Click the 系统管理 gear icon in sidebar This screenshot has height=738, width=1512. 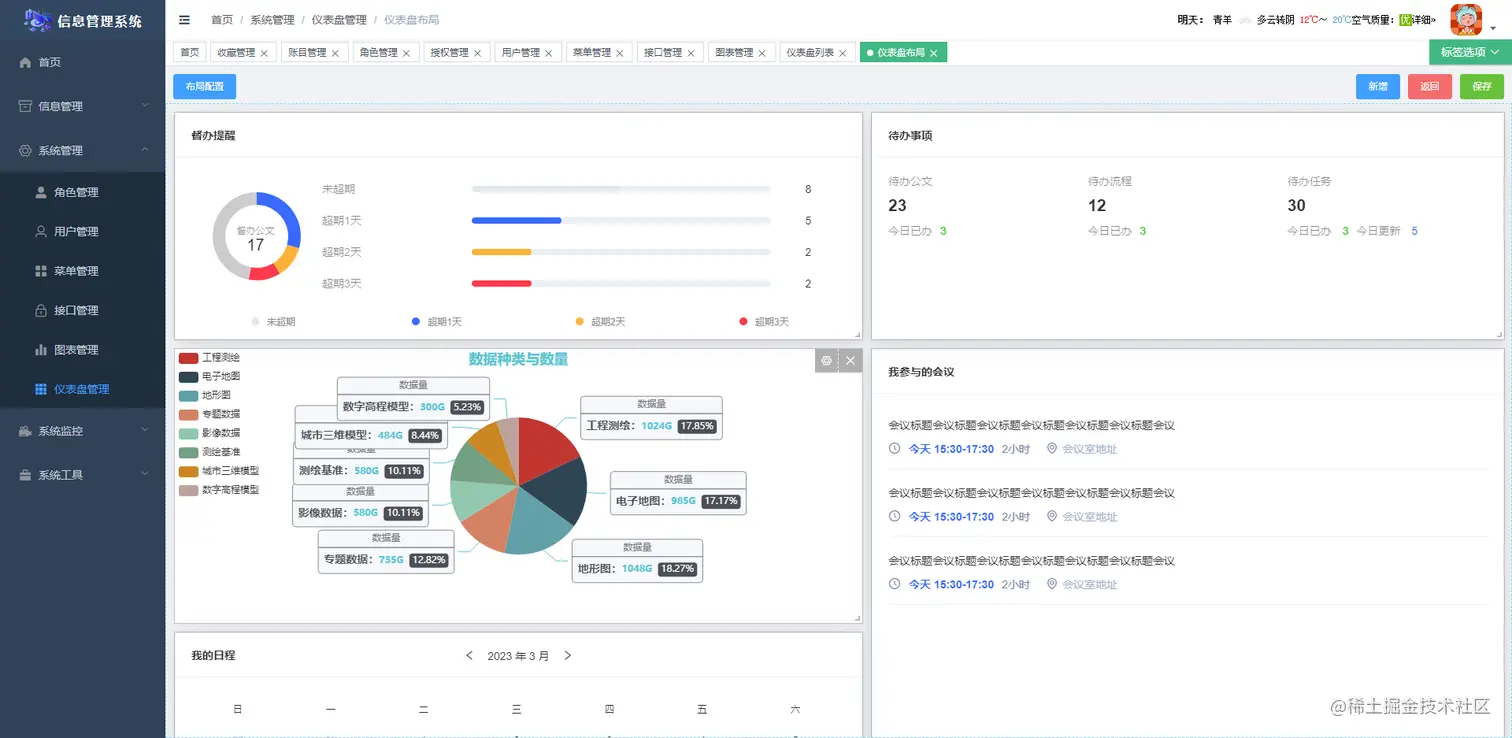pos(26,150)
